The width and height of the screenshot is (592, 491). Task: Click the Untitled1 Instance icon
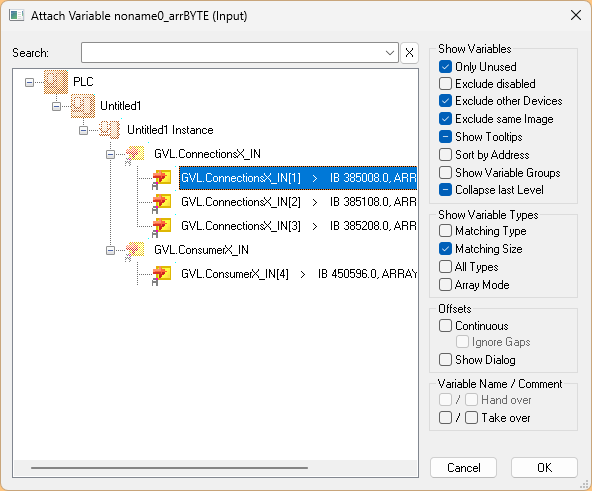[x=109, y=130]
